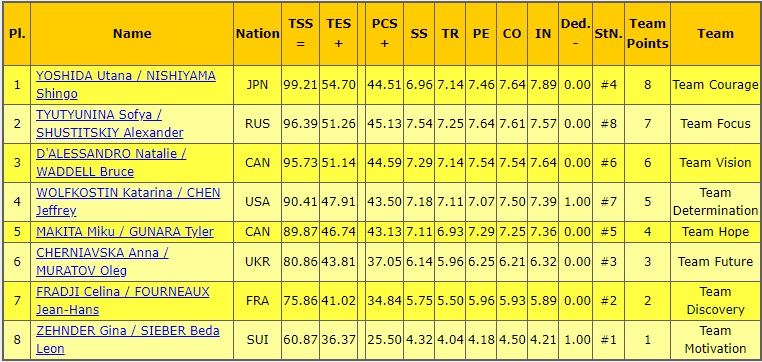This screenshot has height=362, width=762.
Task: Select the Team Motivation cell
Action: pos(715,340)
